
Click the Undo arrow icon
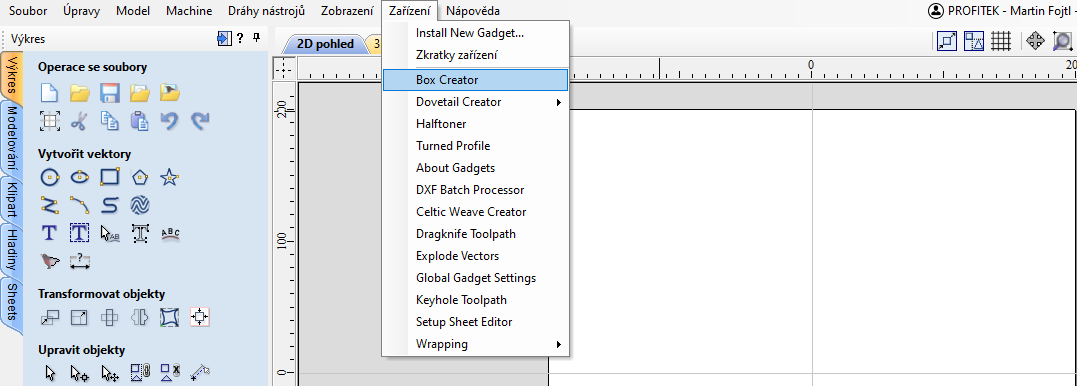(x=170, y=122)
